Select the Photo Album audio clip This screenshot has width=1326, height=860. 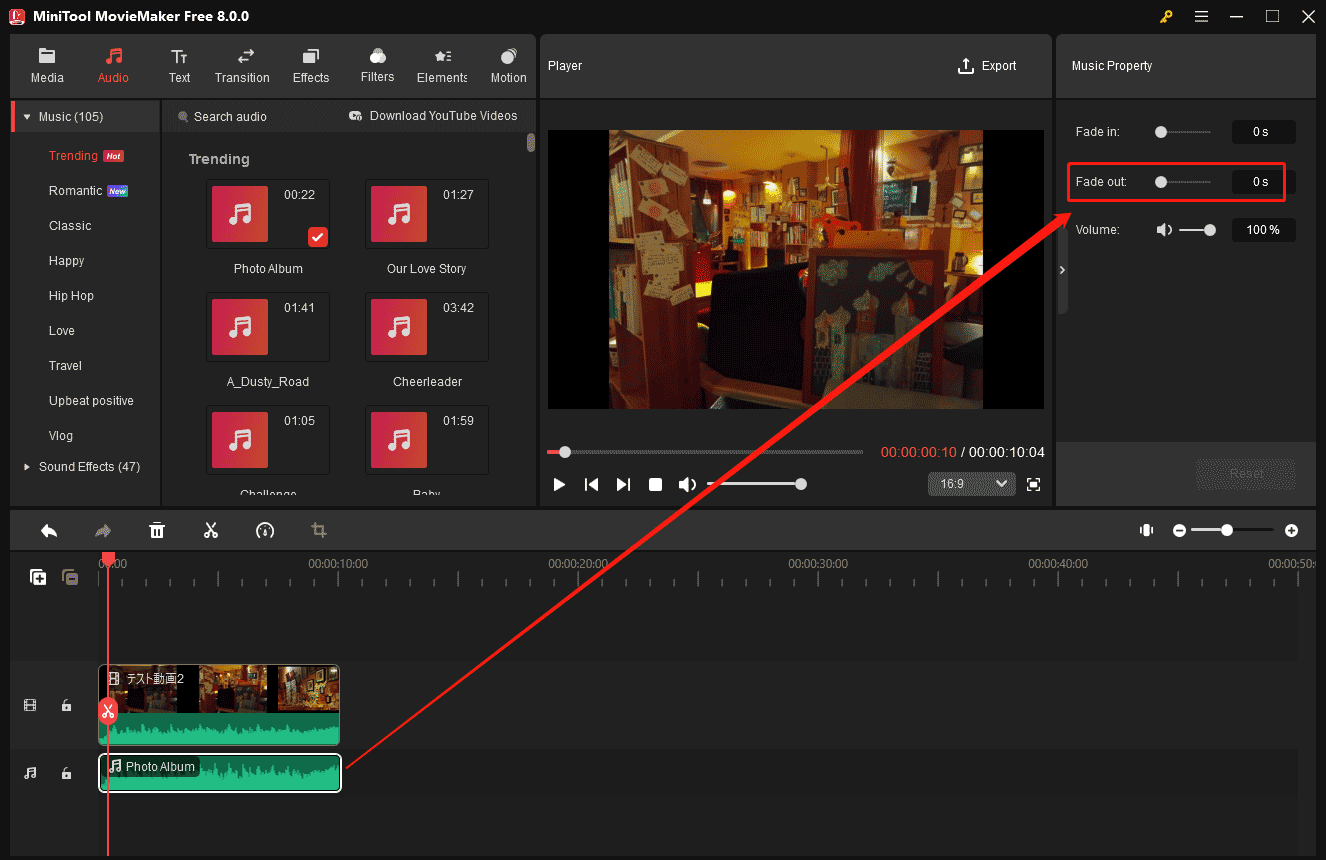(x=220, y=773)
